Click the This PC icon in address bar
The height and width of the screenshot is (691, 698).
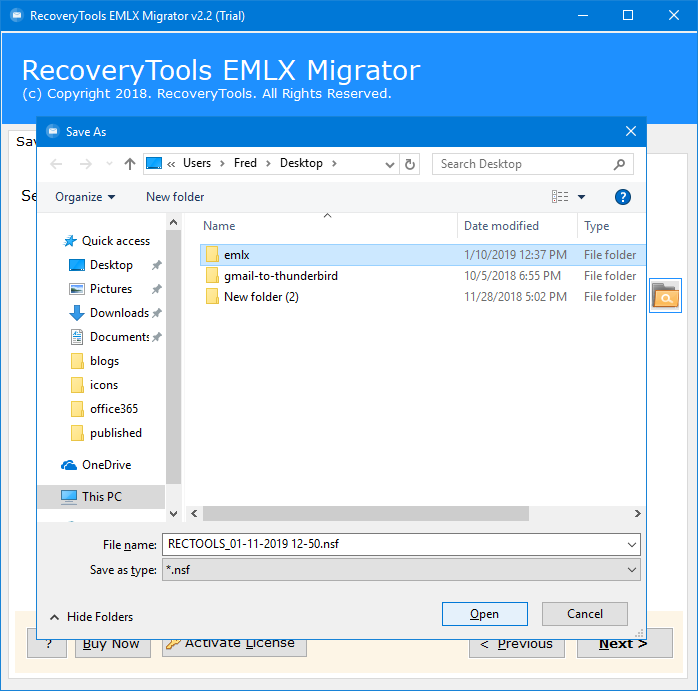[x=154, y=163]
